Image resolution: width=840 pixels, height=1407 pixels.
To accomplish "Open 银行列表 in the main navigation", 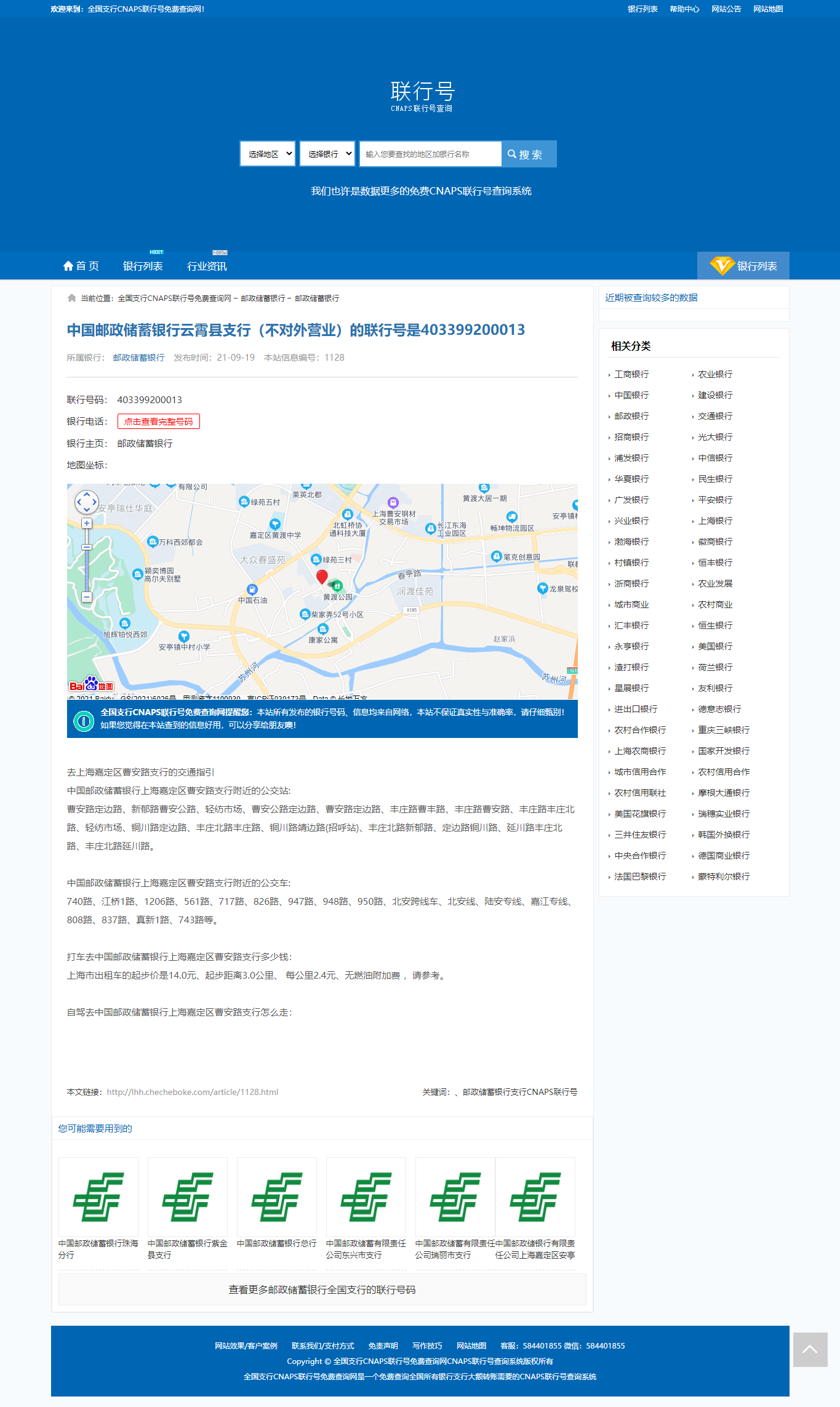I will pyautogui.click(x=143, y=266).
